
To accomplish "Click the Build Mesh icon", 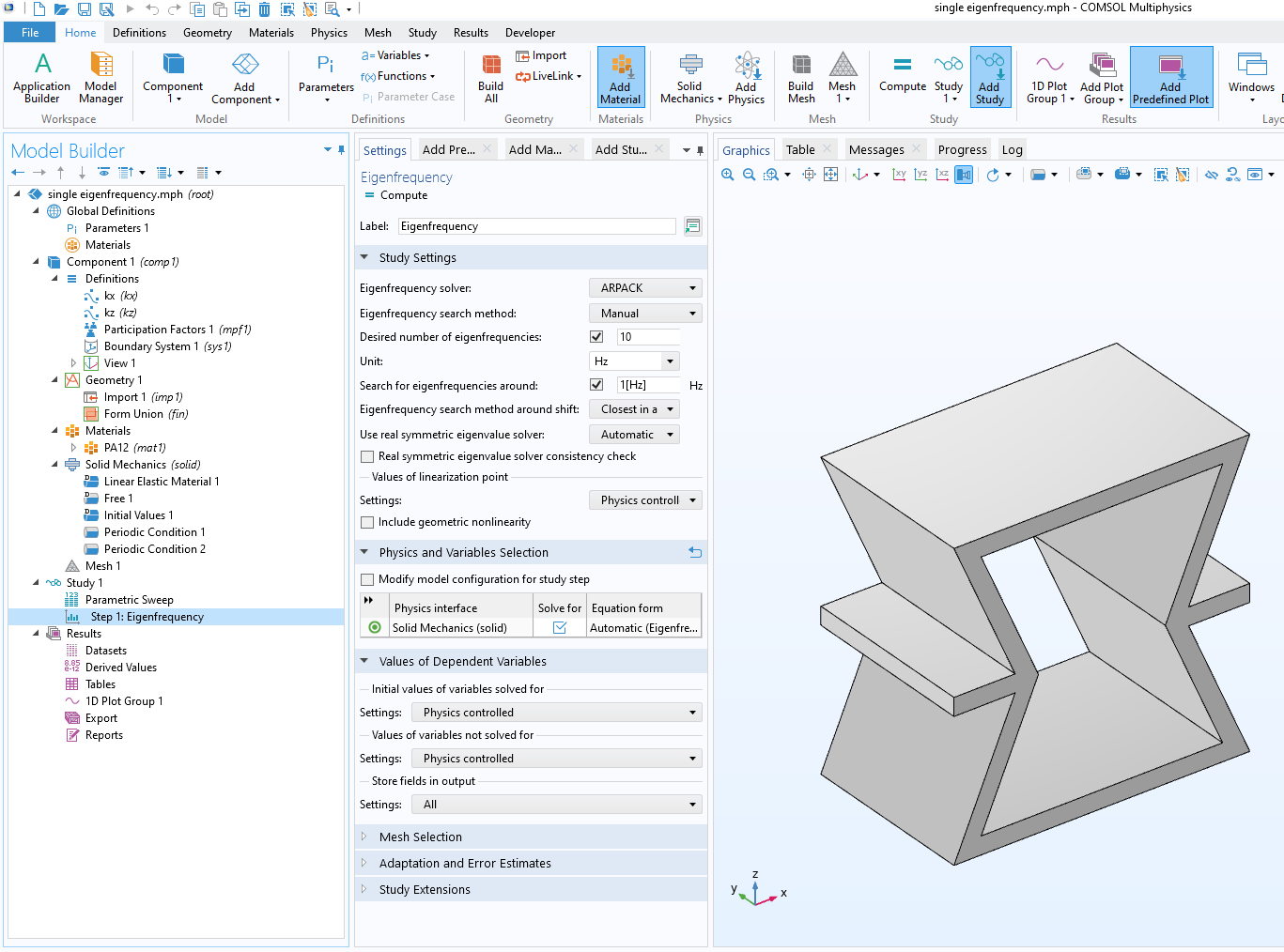I will [x=800, y=77].
